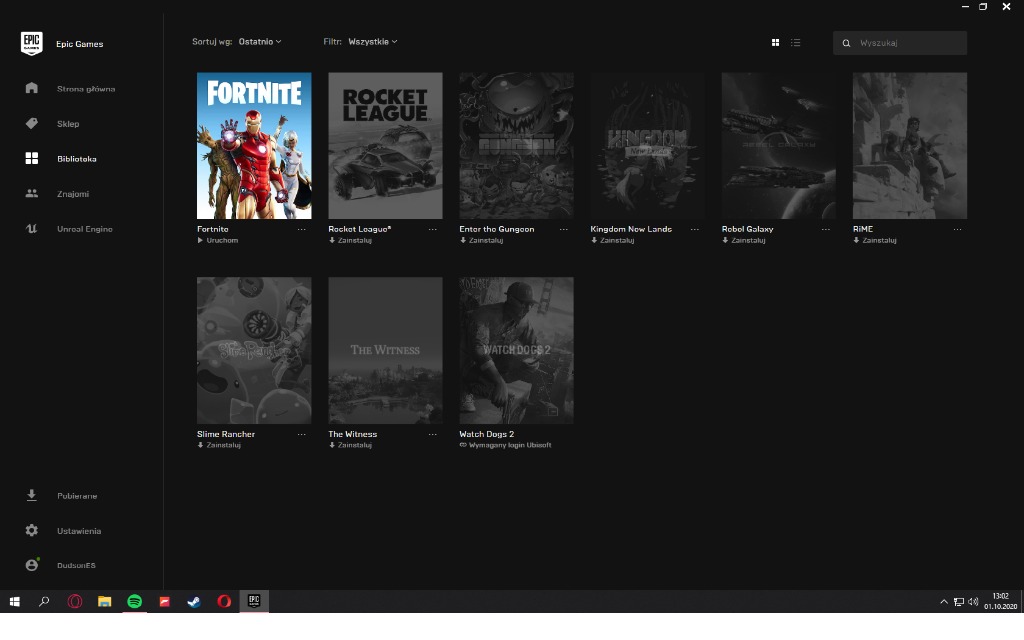Open Rocket League options three-dot menu
The width and height of the screenshot is (1024, 640).
point(432,229)
